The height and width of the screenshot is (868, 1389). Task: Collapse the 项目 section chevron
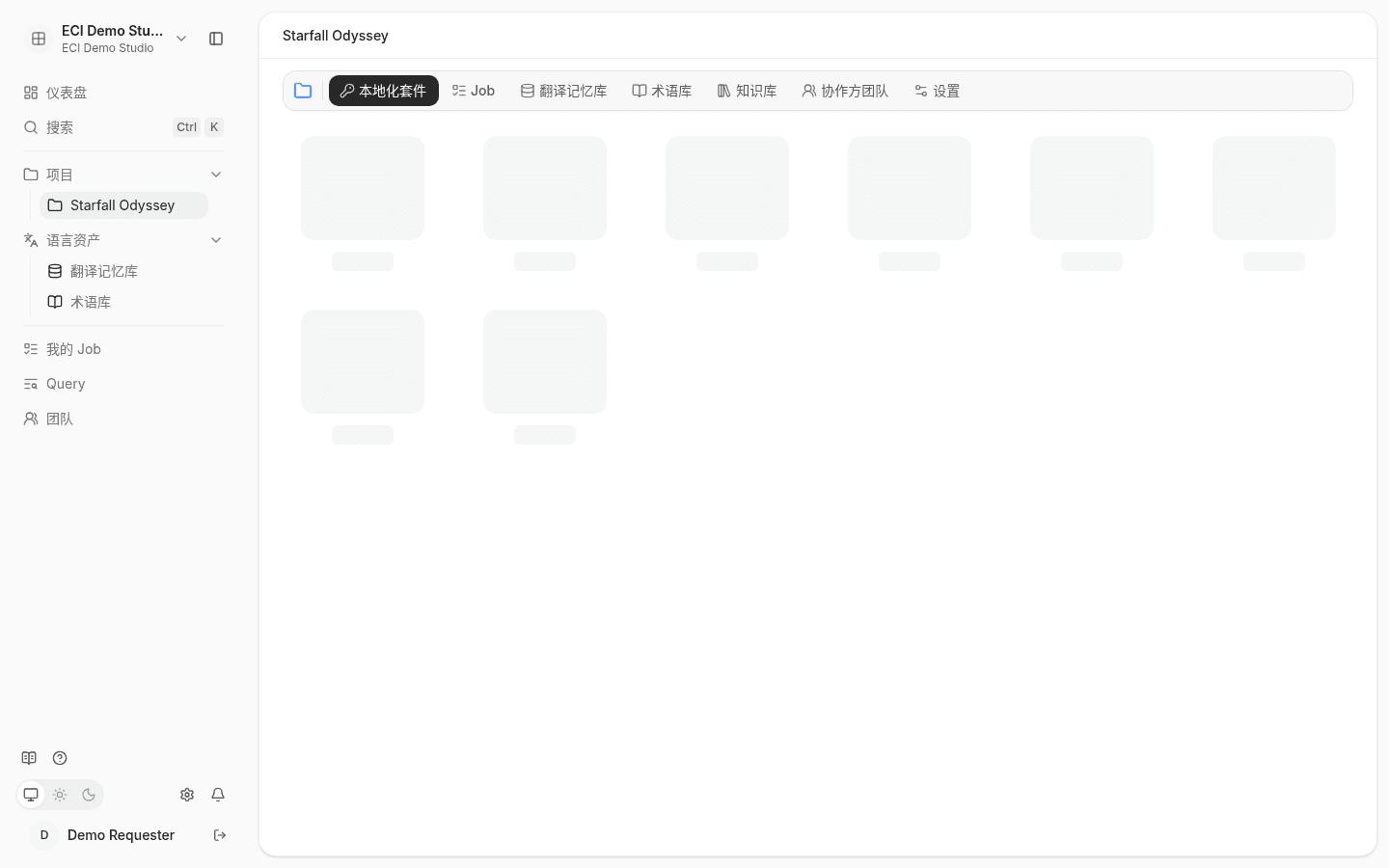216,175
